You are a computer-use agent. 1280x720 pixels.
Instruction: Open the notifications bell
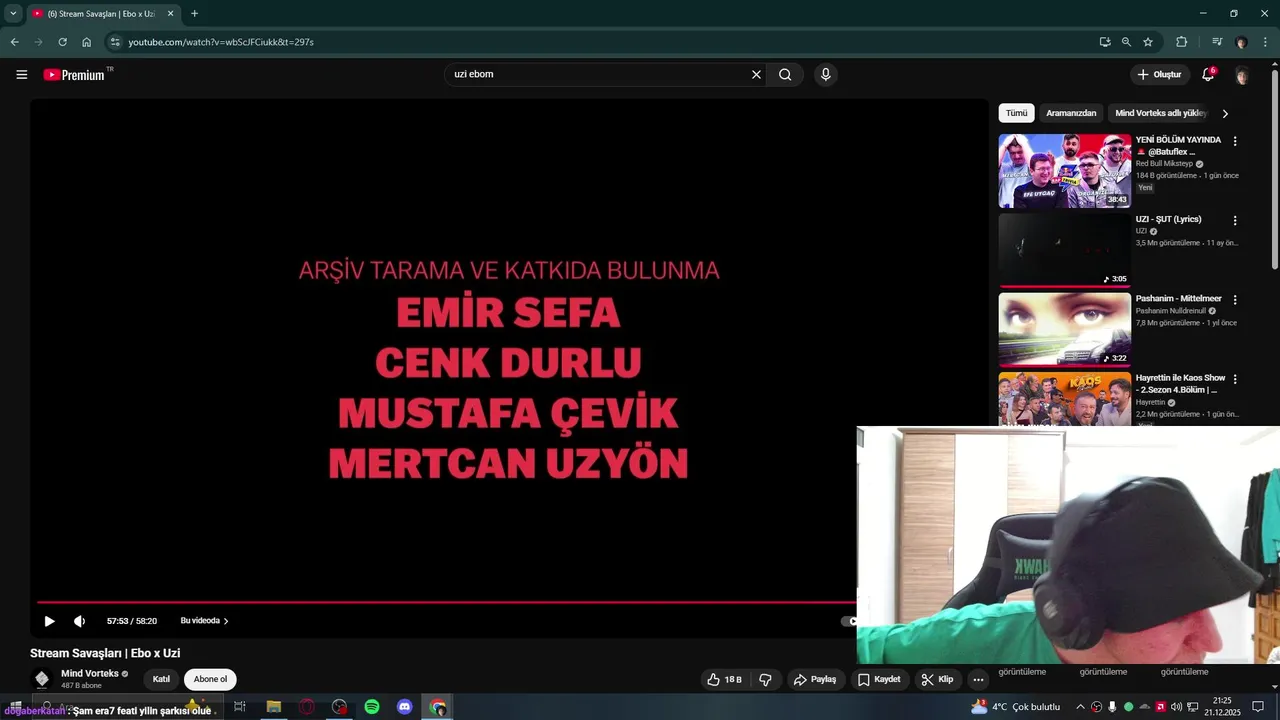[1208, 74]
